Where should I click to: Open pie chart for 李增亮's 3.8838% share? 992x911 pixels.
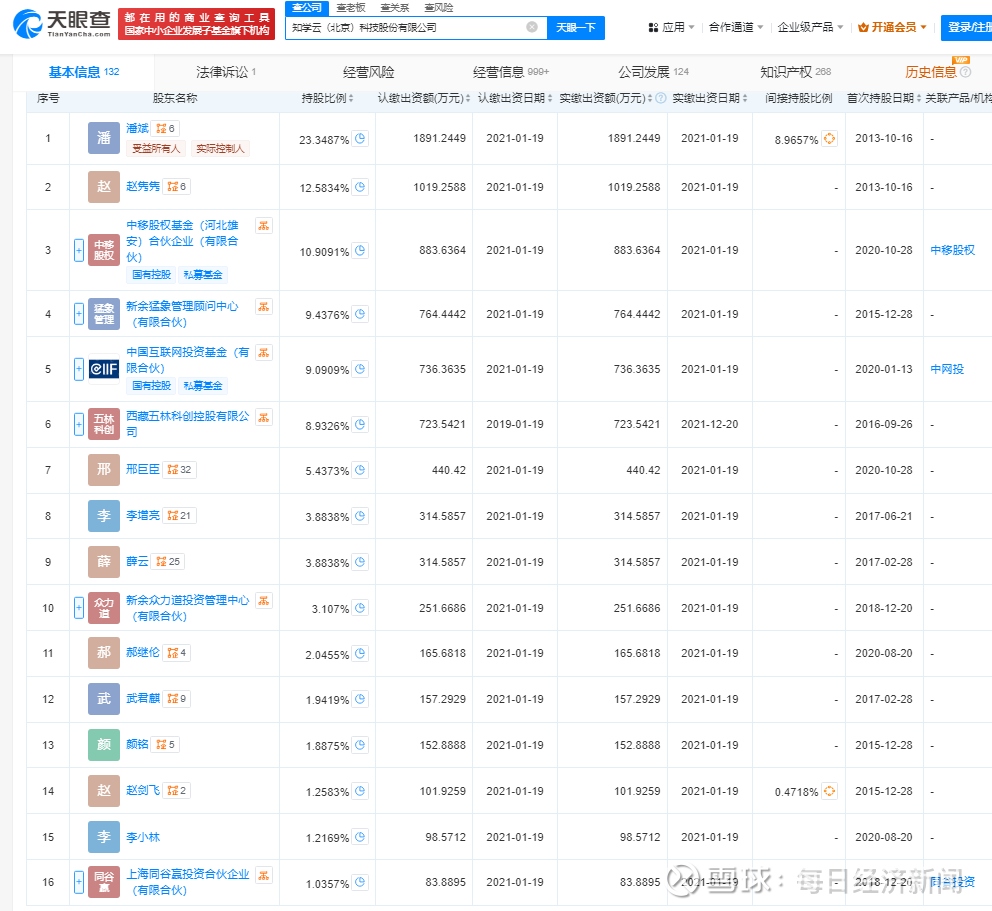click(x=360, y=516)
